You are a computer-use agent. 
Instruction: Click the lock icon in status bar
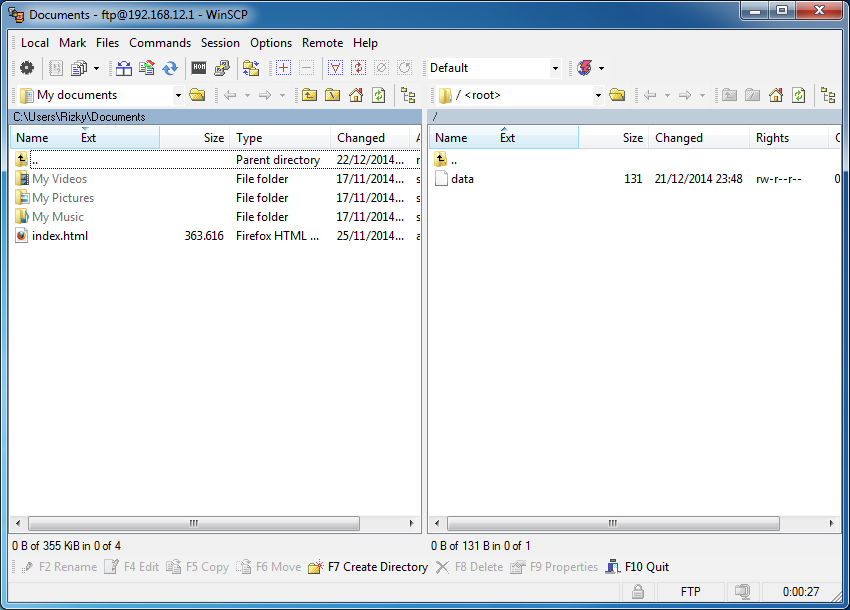click(638, 592)
